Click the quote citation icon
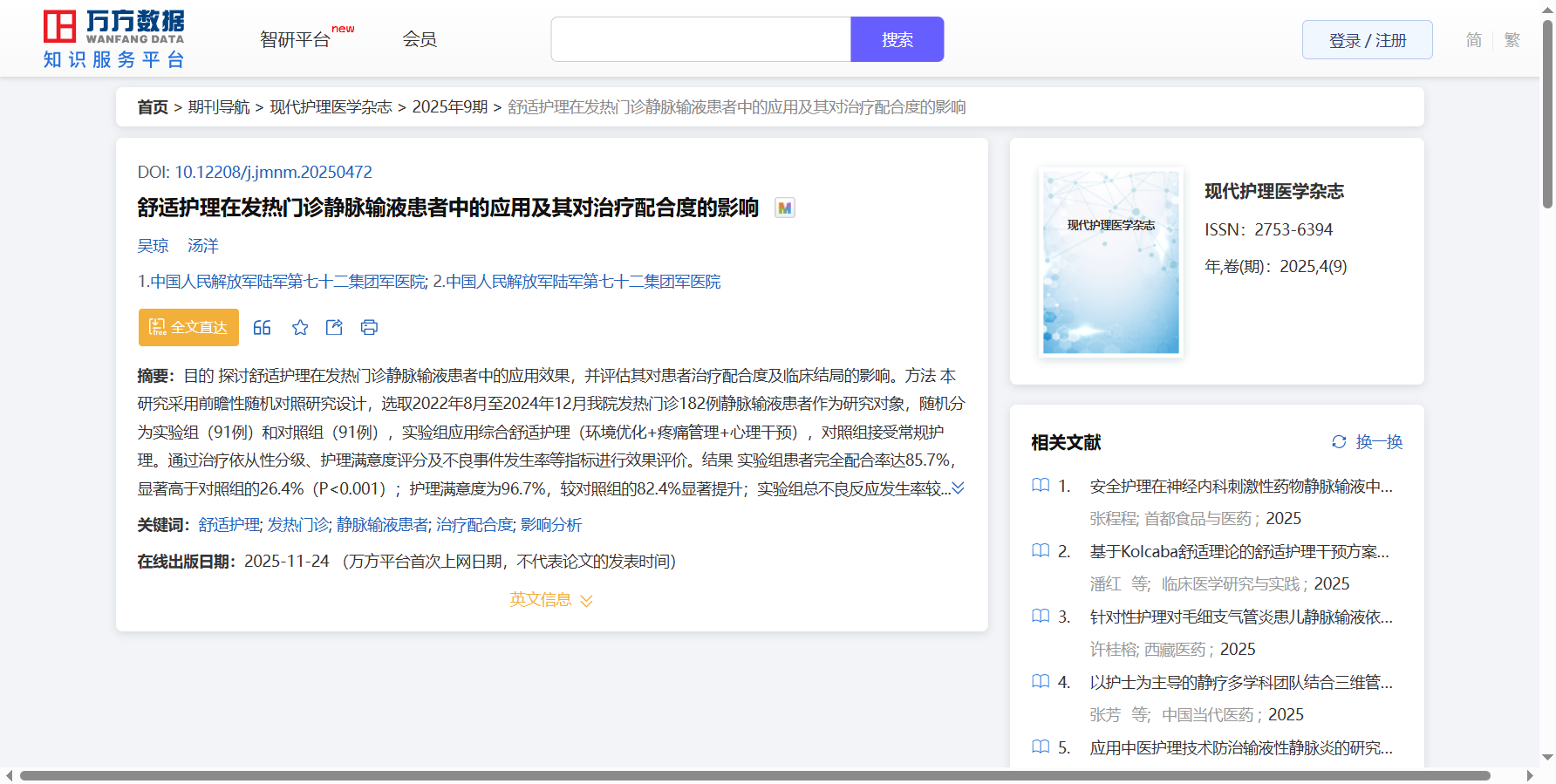1556x784 pixels. coord(262,328)
